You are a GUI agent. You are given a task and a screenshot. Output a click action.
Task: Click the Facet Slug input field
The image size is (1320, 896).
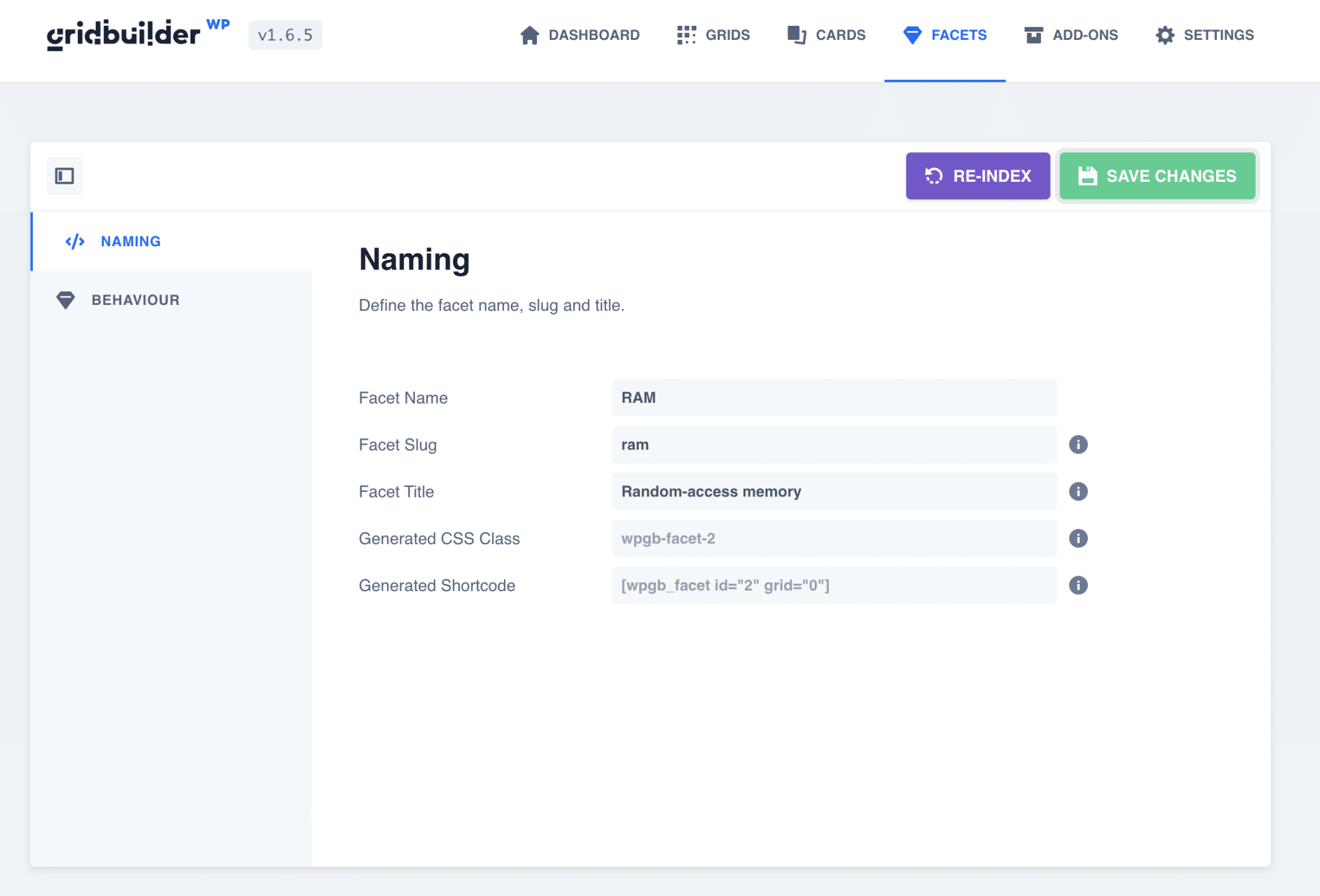834,445
